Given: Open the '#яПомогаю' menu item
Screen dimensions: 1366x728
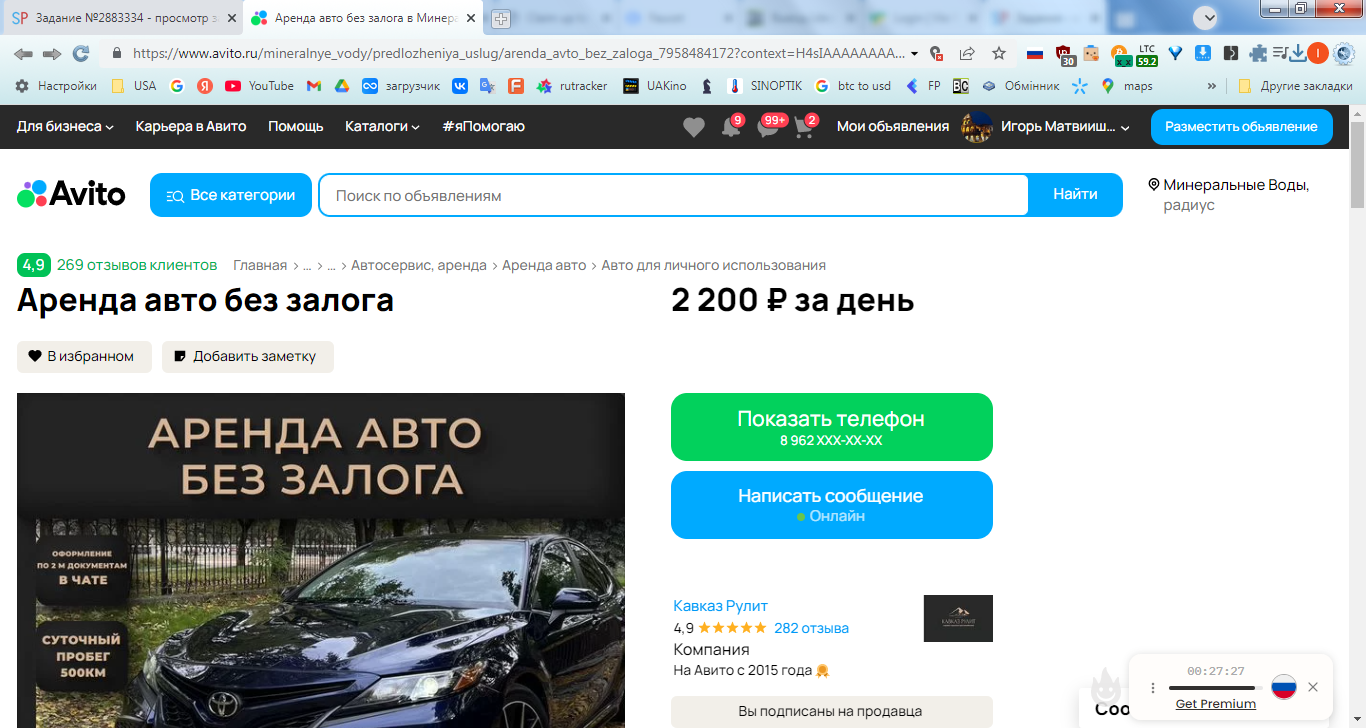Looking at the screenshot, I should pyautogui.click(x=483, y=126).
